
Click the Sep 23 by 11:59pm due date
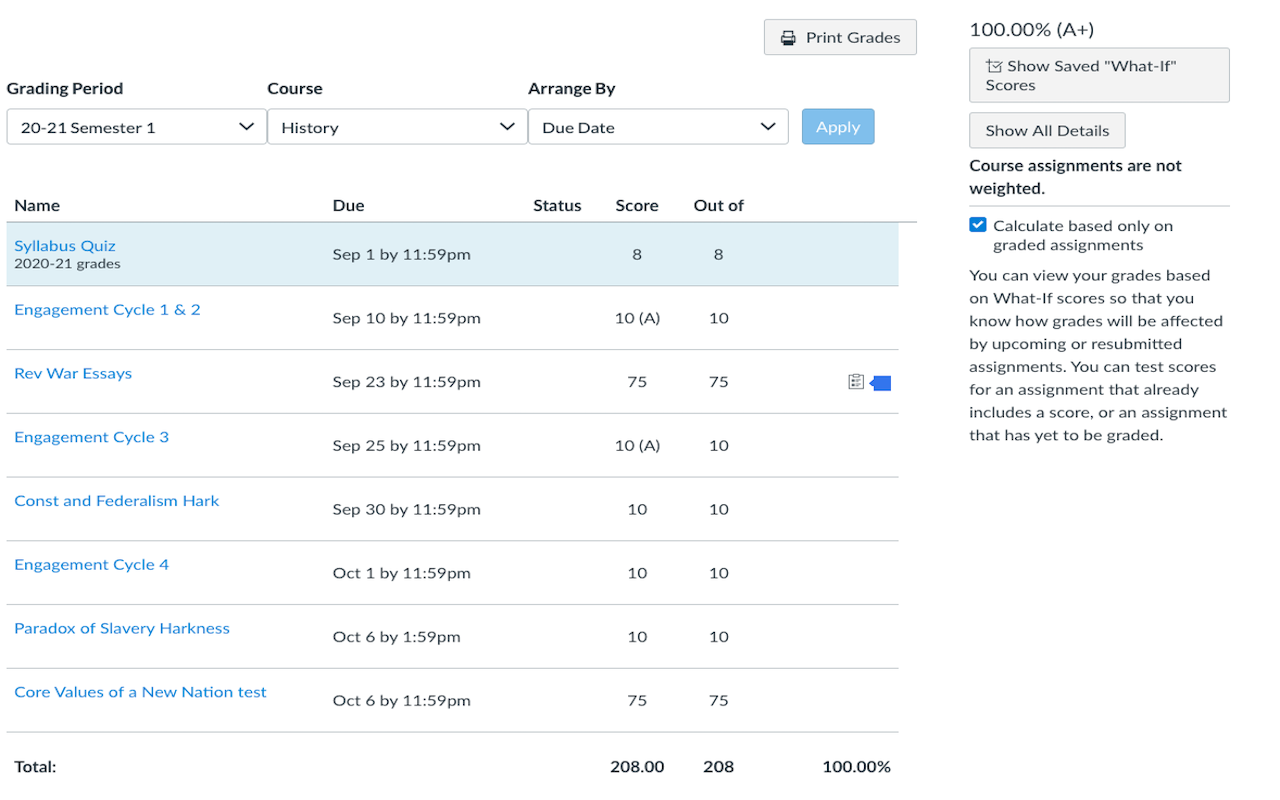pos(406,382)
